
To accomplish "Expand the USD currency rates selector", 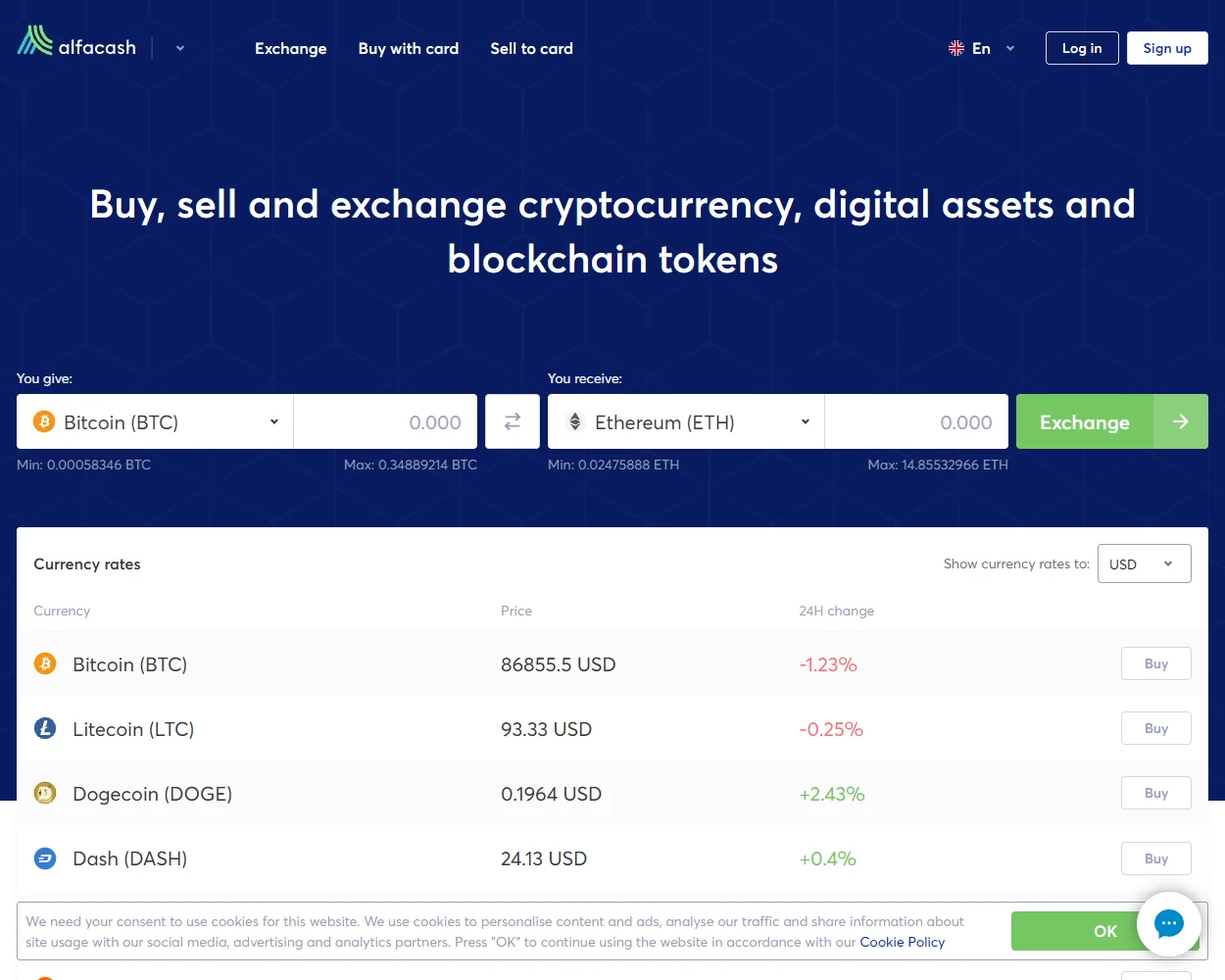I will (x=1144, y=563).
